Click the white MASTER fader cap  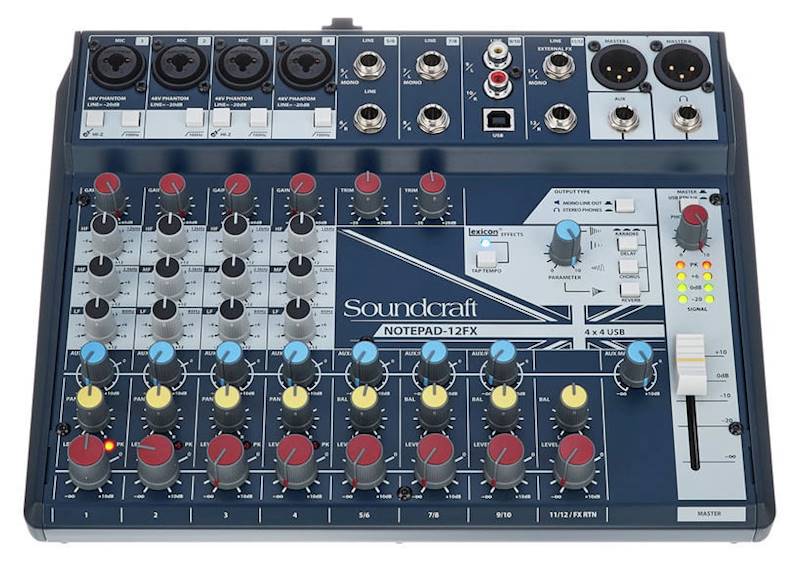click(x=691, y=364)
